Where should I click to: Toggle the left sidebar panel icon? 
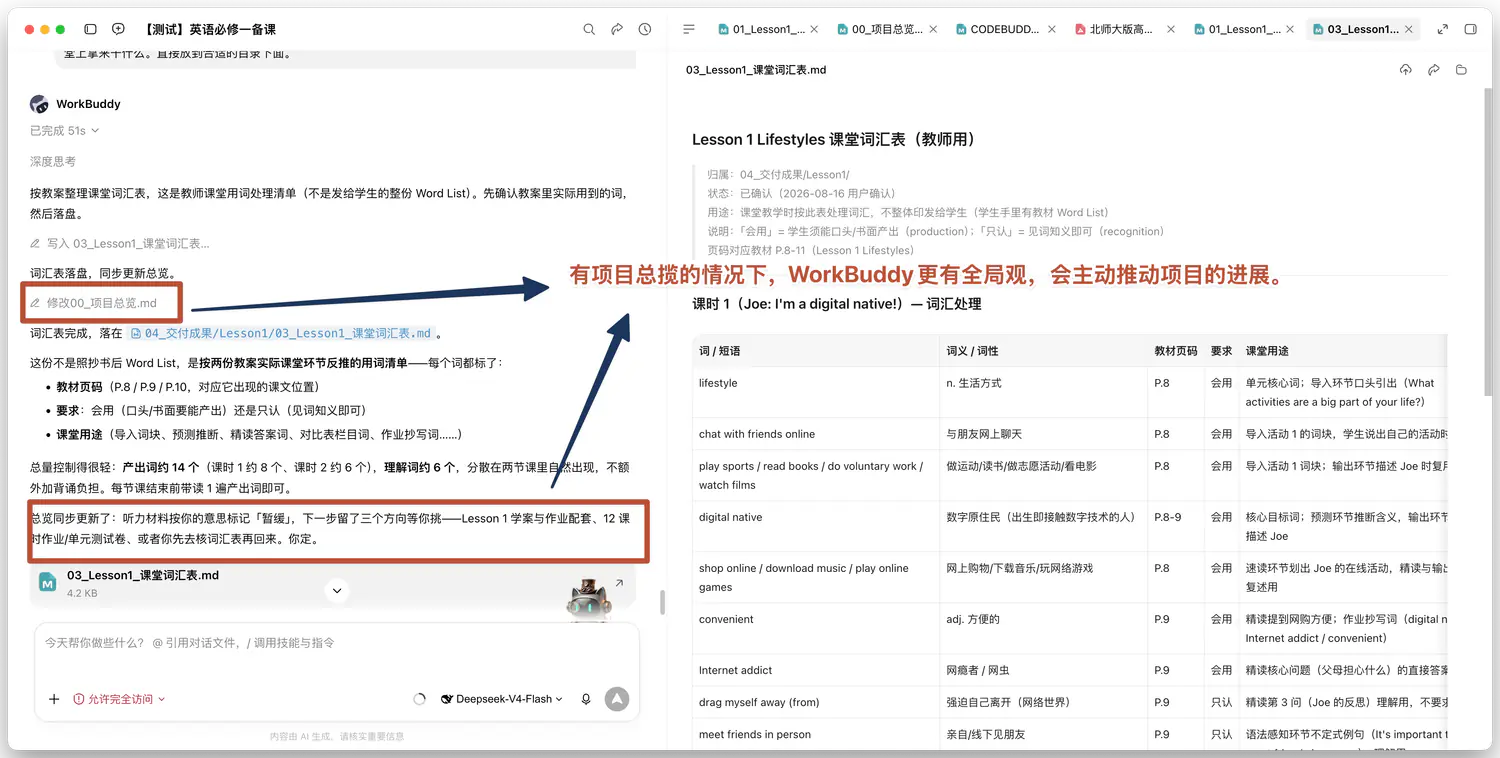[90, 29]
